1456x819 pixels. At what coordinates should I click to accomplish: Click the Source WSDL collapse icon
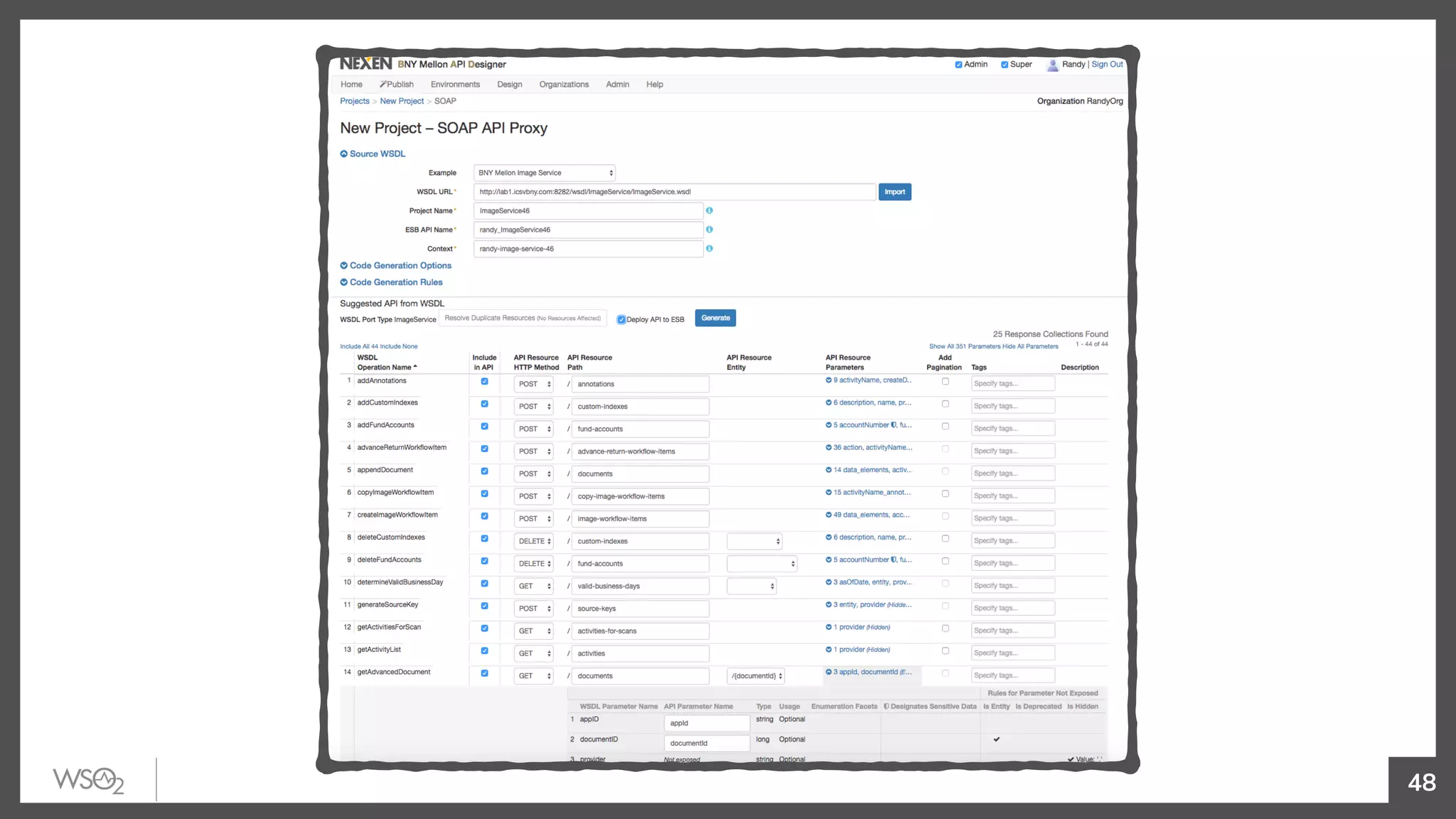point(344,154)
